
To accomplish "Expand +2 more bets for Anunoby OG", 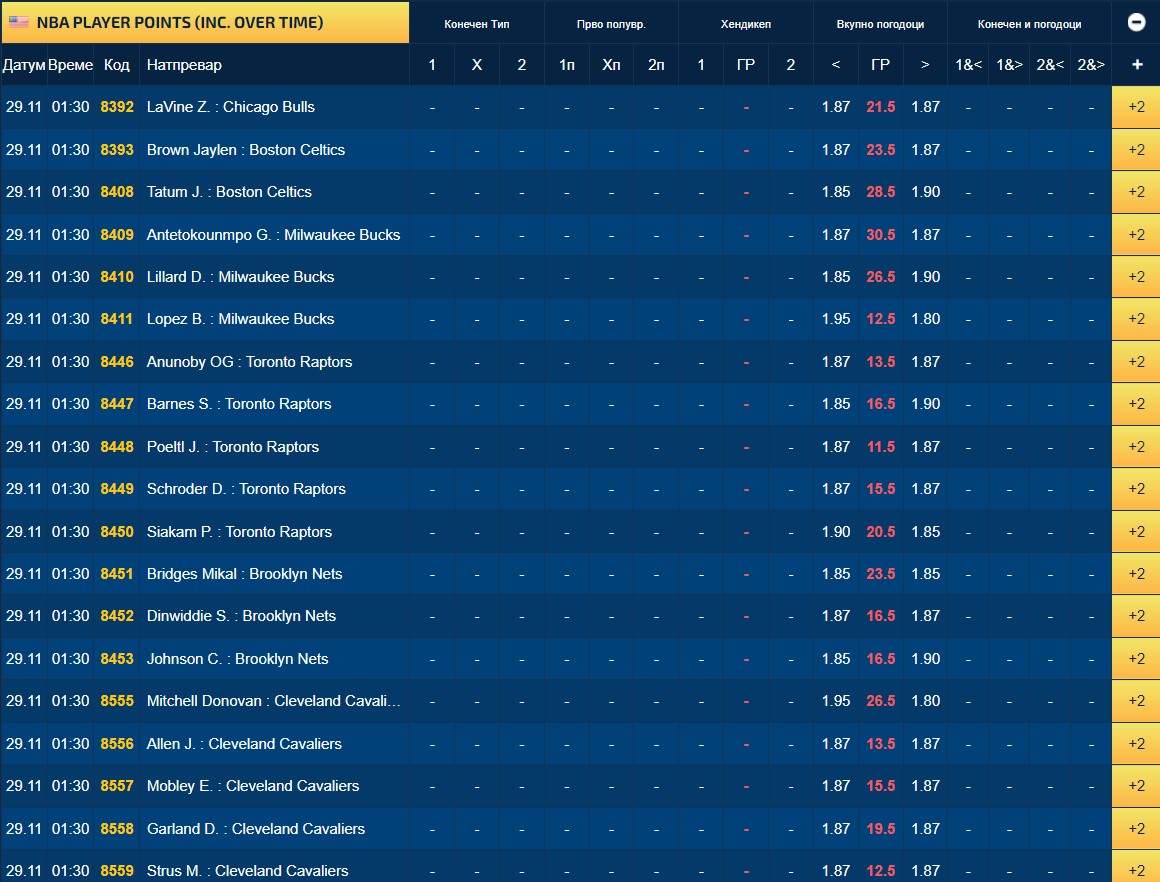I will click(x=1136, y=362).
